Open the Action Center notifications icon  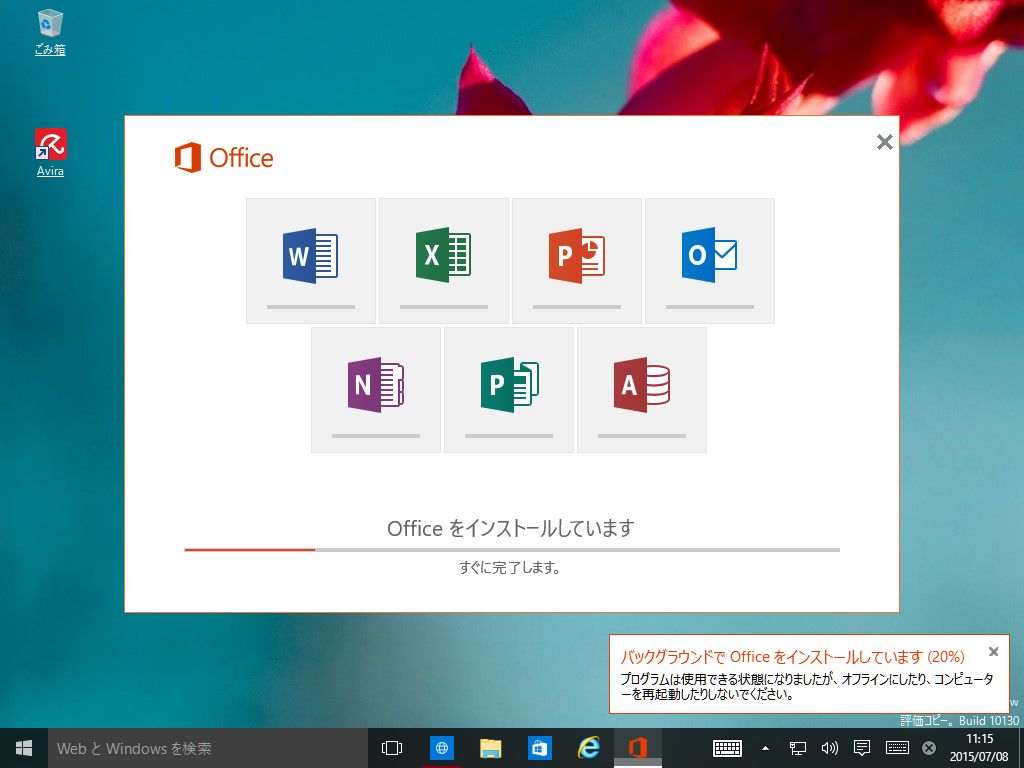[862, 748]
